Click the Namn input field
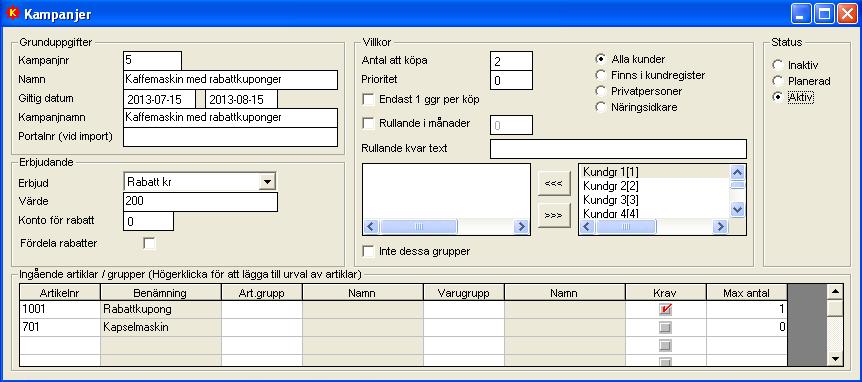Viewport: 862px width, 382px height. tap(230, 80)
